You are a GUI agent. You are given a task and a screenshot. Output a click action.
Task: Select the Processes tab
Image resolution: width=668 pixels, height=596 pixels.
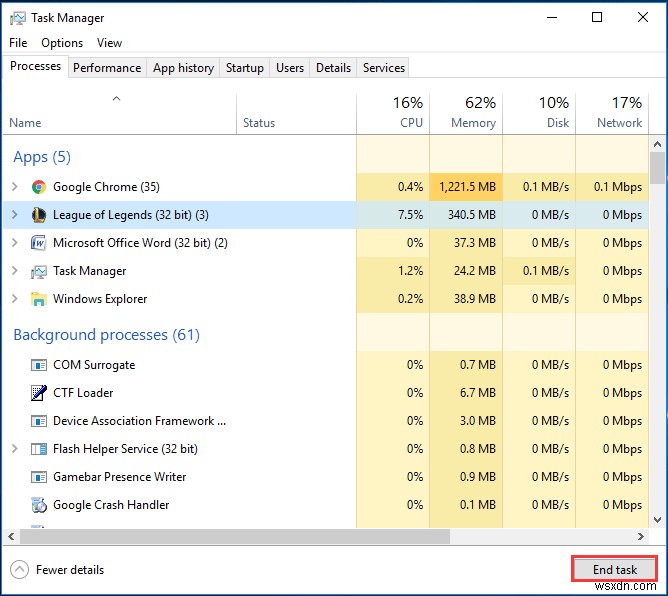35,66
